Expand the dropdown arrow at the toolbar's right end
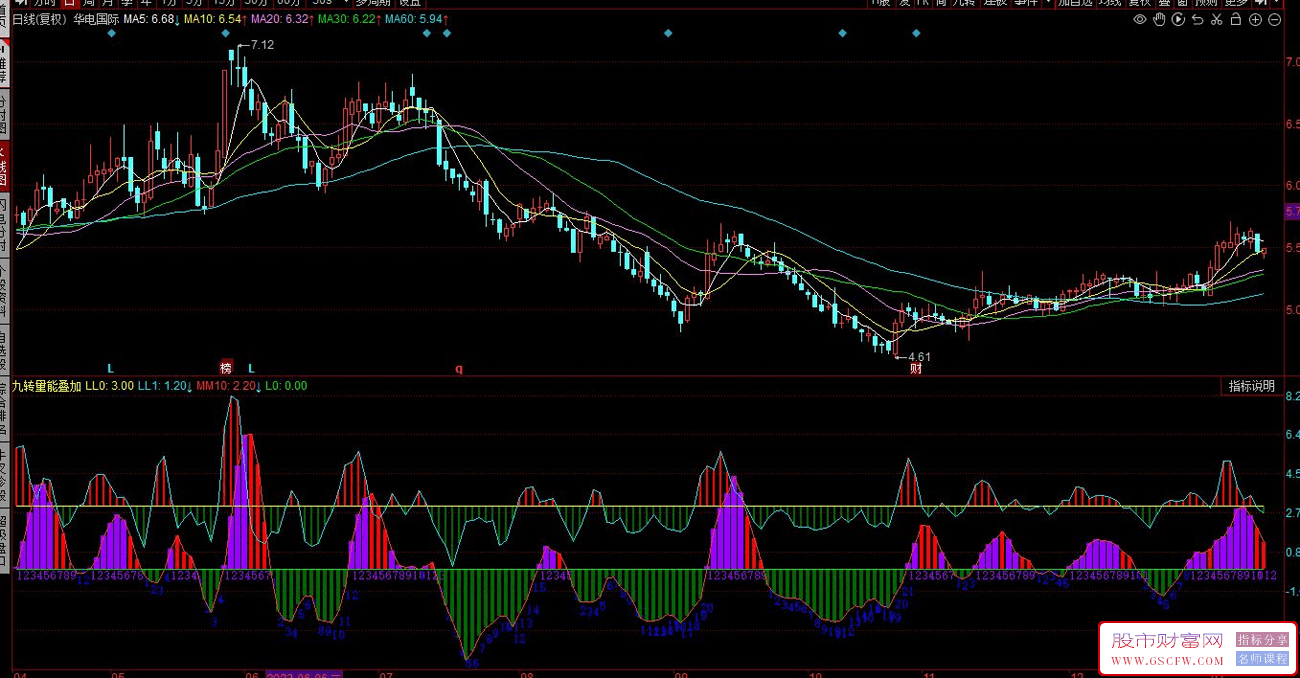The image size is (1300, 678). [1276, 4]
